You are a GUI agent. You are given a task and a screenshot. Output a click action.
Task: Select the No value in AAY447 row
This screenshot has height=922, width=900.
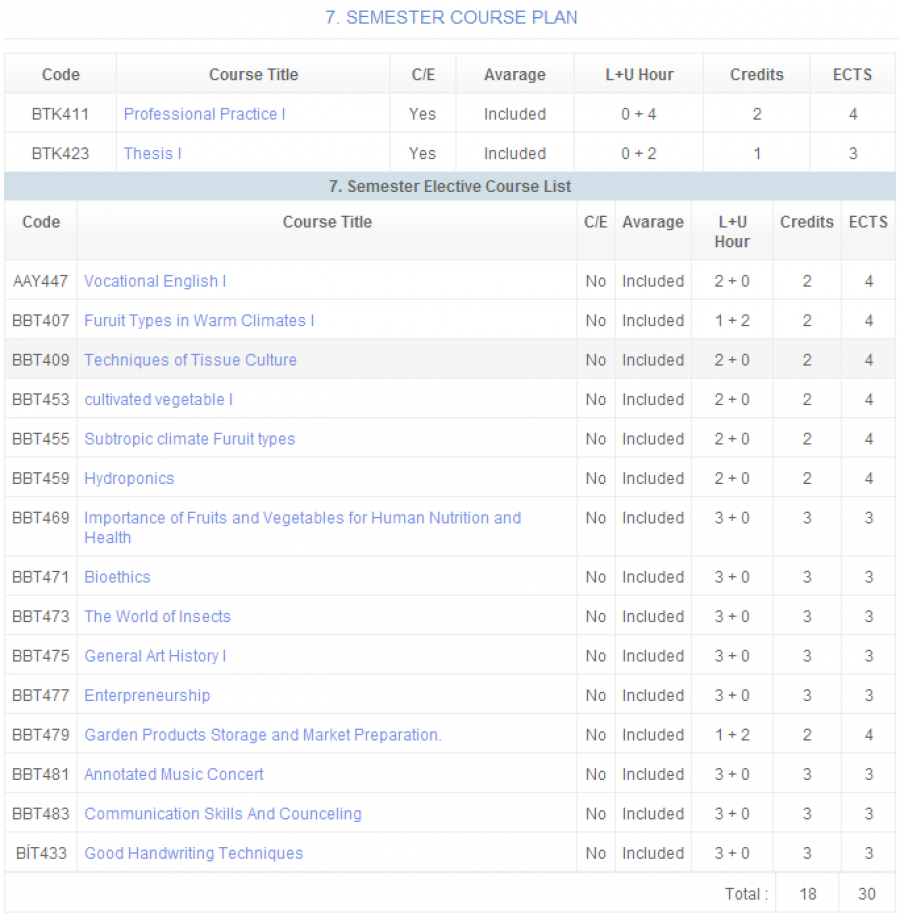(x=595, y=281)
